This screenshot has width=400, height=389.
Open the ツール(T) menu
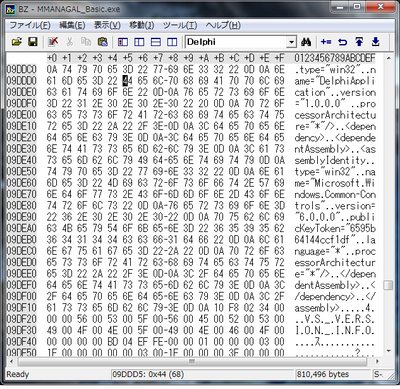coord(180,25)
